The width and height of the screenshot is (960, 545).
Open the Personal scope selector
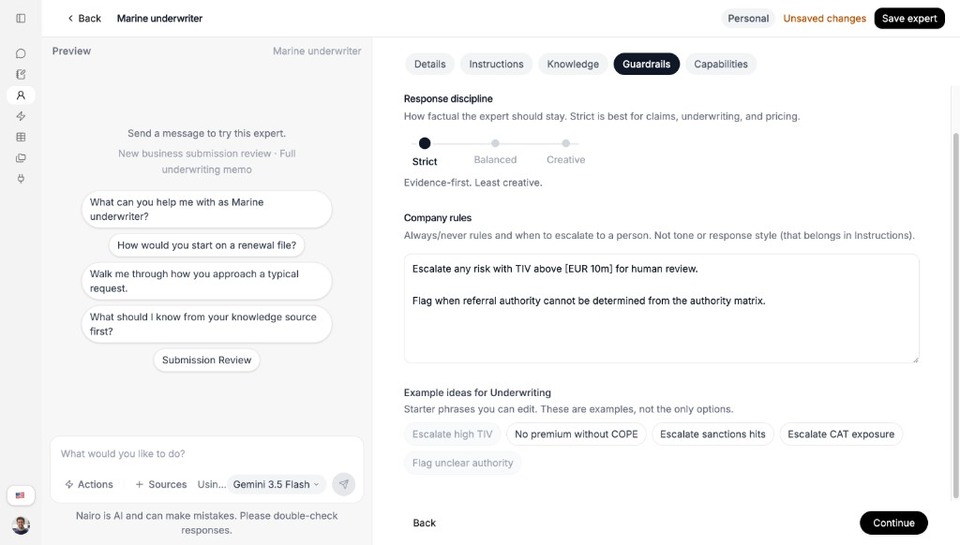[748, 18]
